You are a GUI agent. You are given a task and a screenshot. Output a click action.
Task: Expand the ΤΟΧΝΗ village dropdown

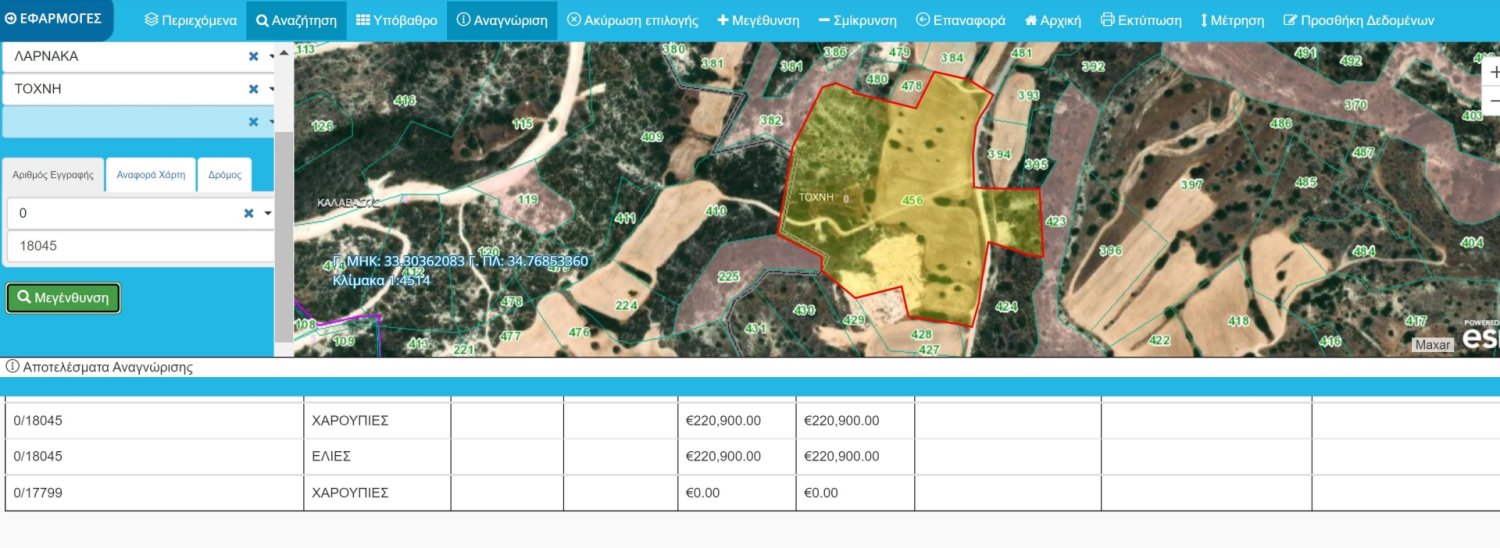pyautogui.click(x=271, y=89)
